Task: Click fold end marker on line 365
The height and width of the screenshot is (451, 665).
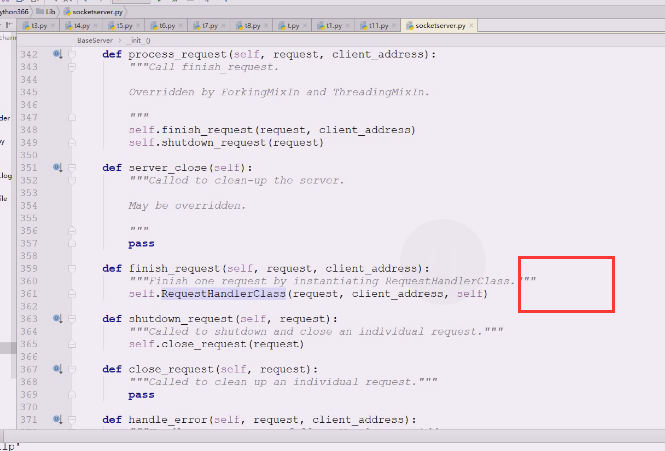Action: (x=72, y=344)
